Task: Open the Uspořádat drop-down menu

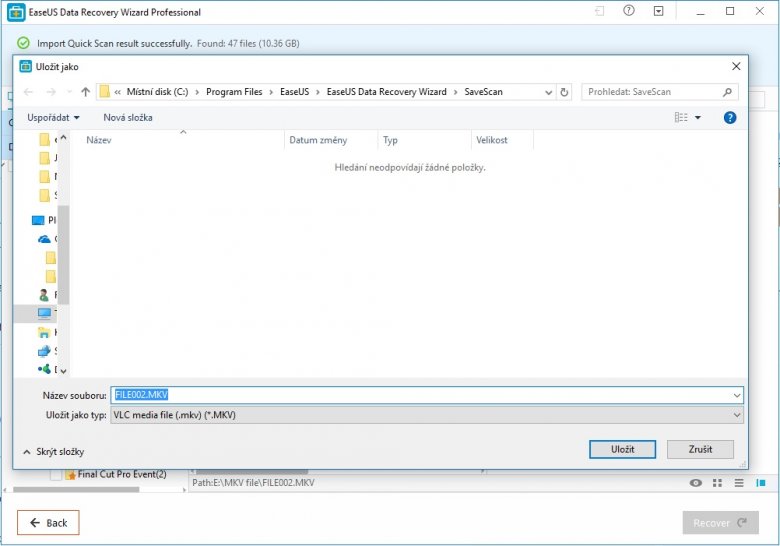Action: [53, 118]
